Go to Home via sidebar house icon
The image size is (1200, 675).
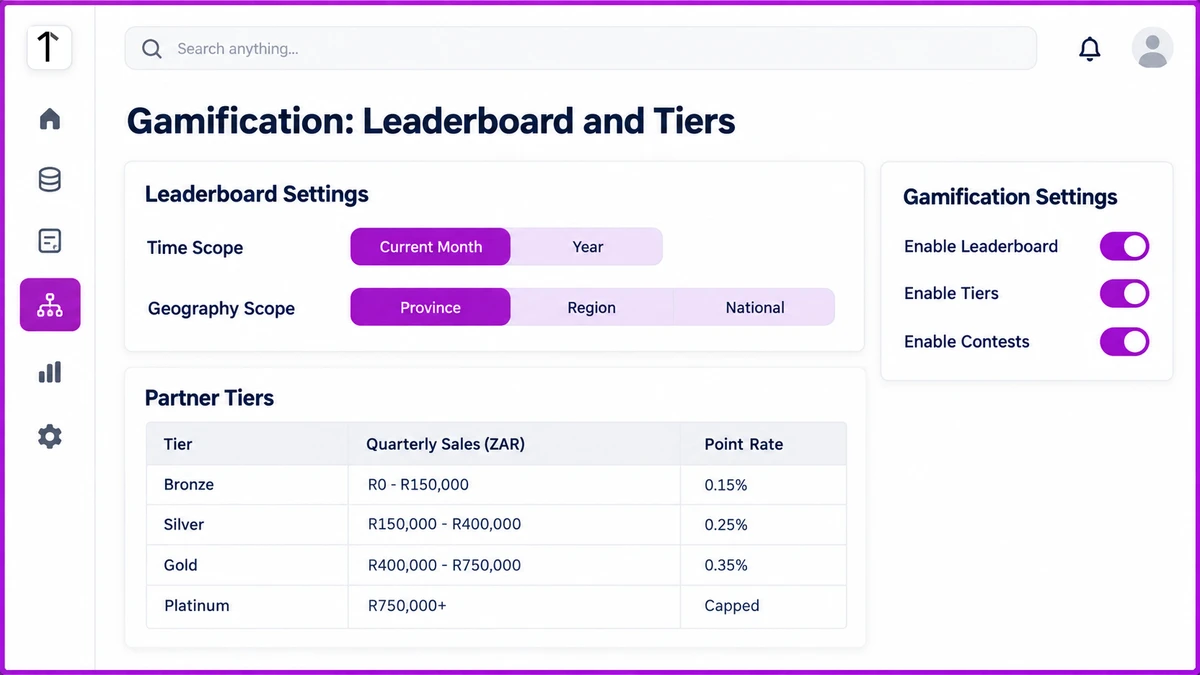[49, 119]
